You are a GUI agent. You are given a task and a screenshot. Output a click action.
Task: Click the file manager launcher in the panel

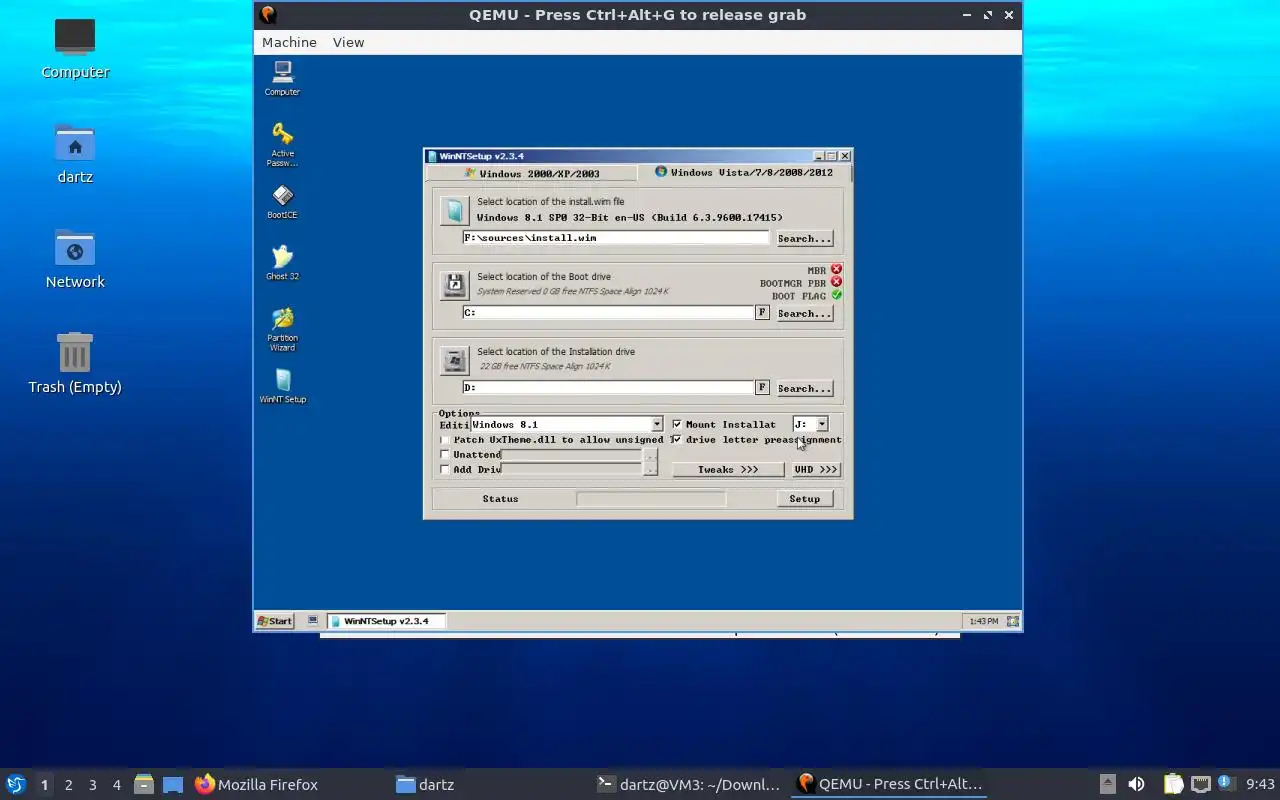click(143, 784)
